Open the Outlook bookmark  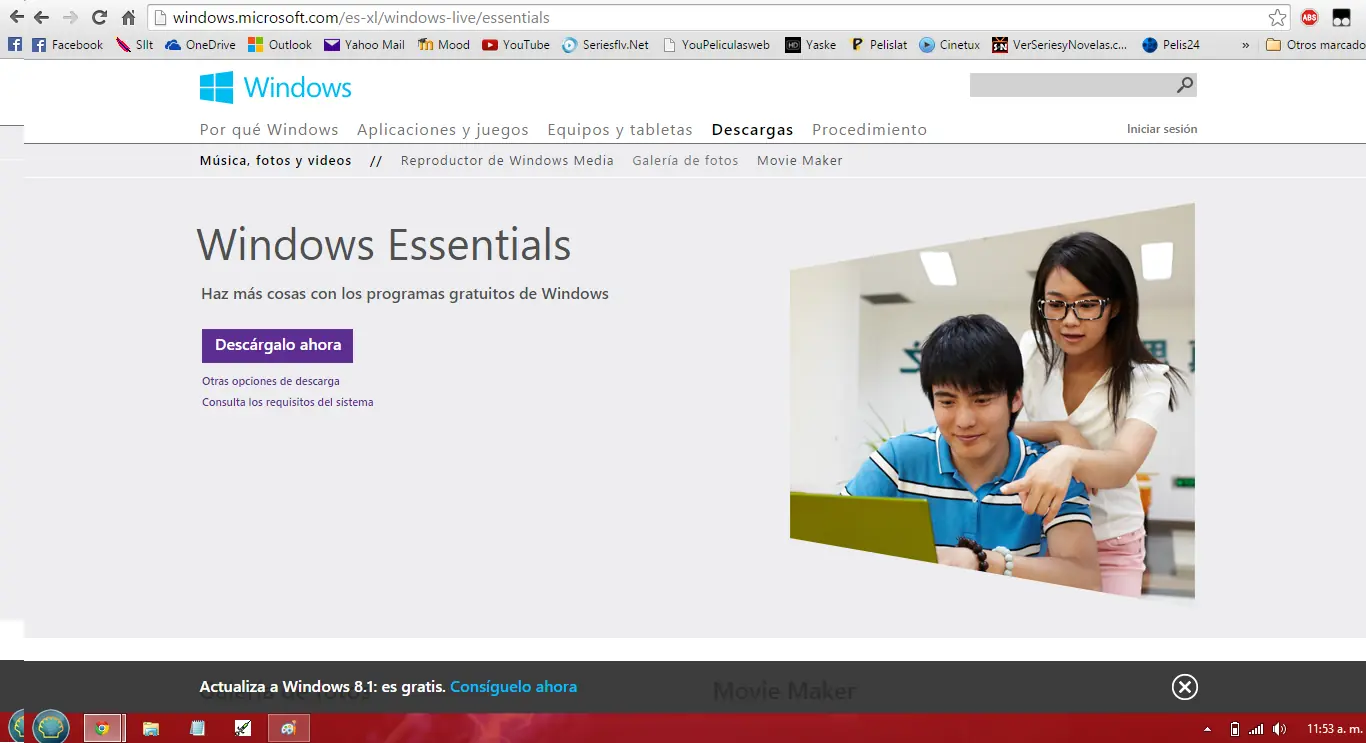280,45
